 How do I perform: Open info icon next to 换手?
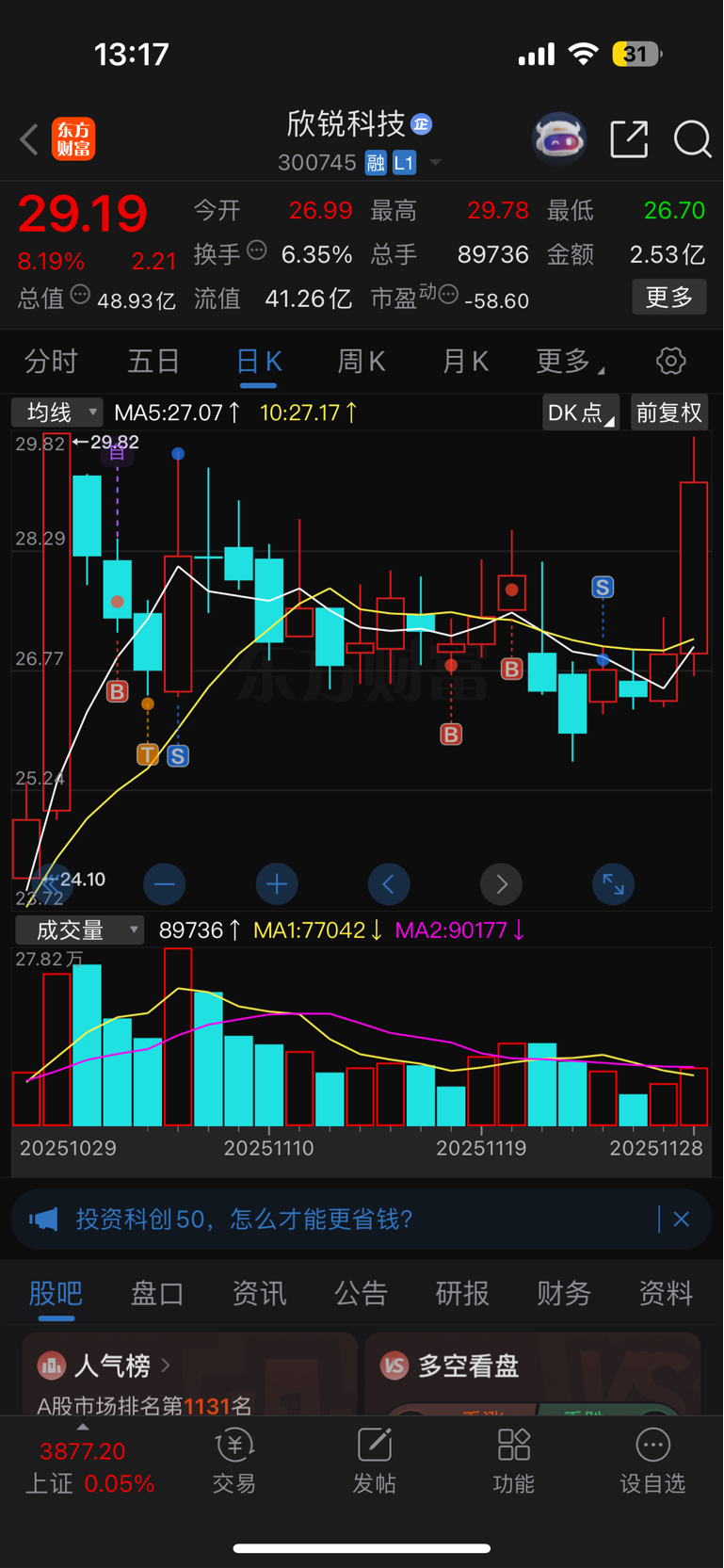256,251
